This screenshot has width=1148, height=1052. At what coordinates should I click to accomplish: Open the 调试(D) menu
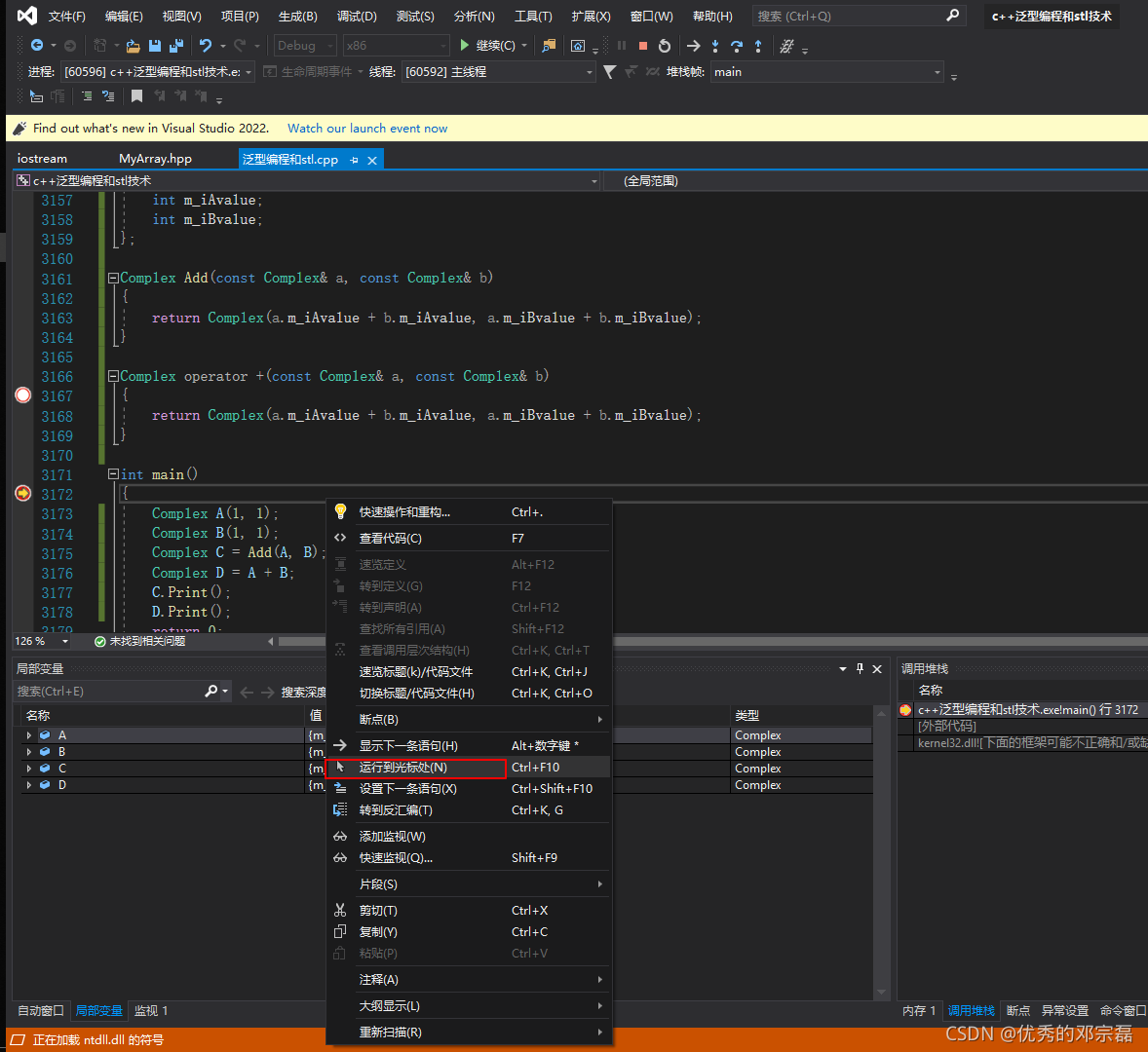[357, 17]
